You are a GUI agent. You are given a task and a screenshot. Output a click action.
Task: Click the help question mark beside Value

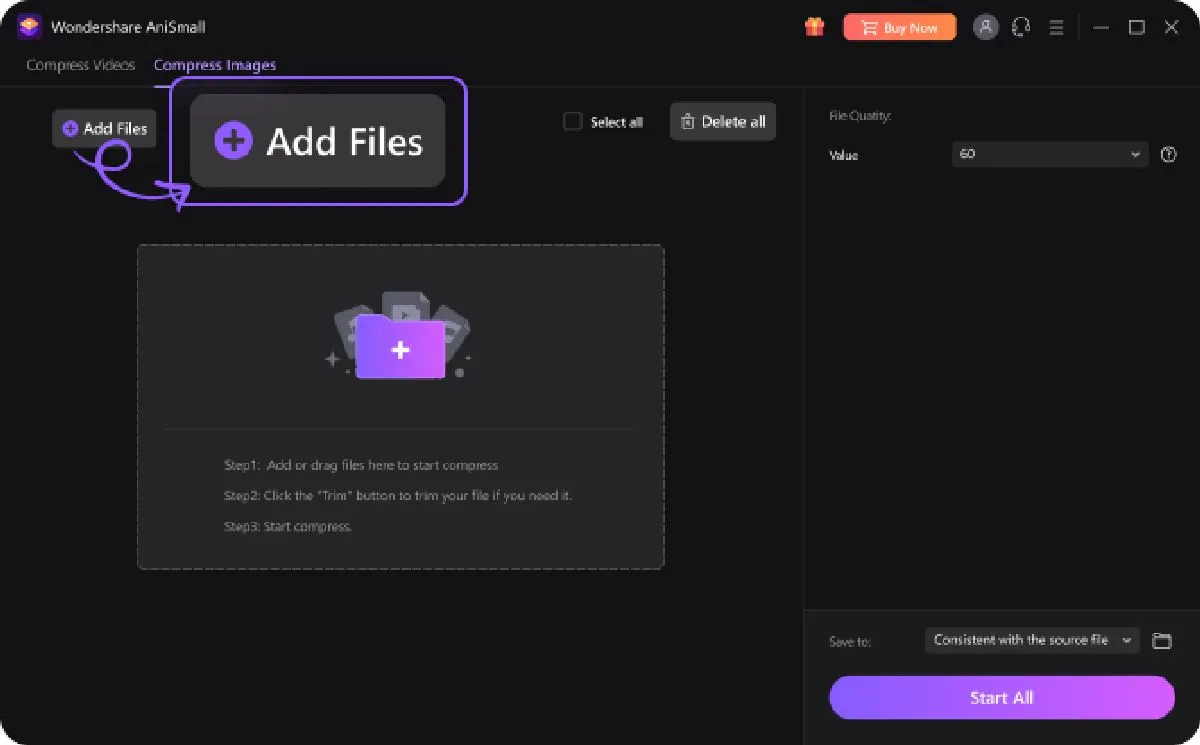[x=1168, y=155]
